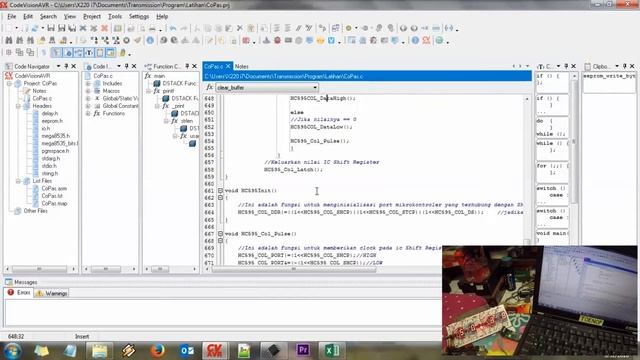Switch to the Warnings messages tab
This screenshot has width=640, height=360.
tap(52, 293)
